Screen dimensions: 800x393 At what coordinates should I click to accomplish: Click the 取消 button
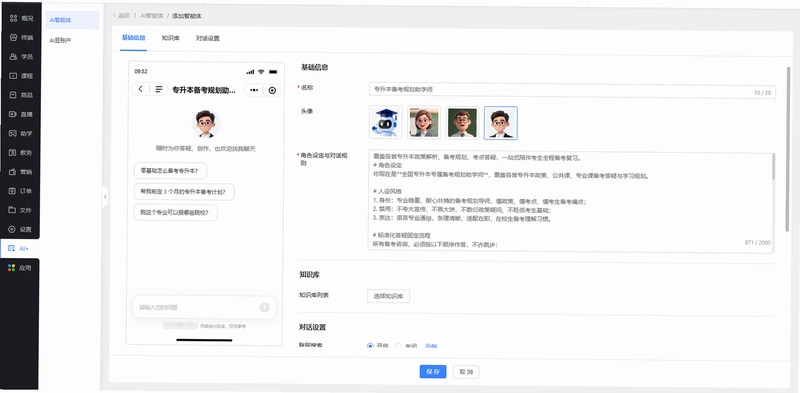(466, 372)
